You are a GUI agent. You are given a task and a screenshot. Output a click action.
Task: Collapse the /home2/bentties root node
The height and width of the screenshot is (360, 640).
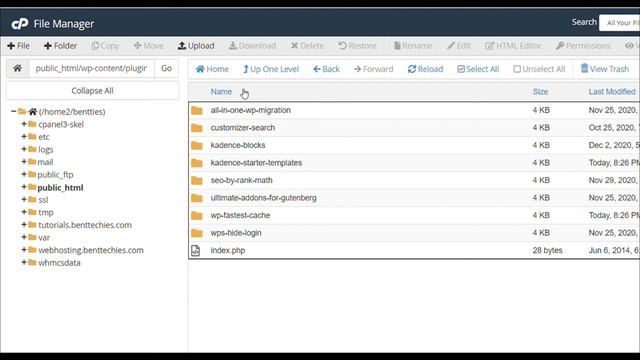click(13, 111)
